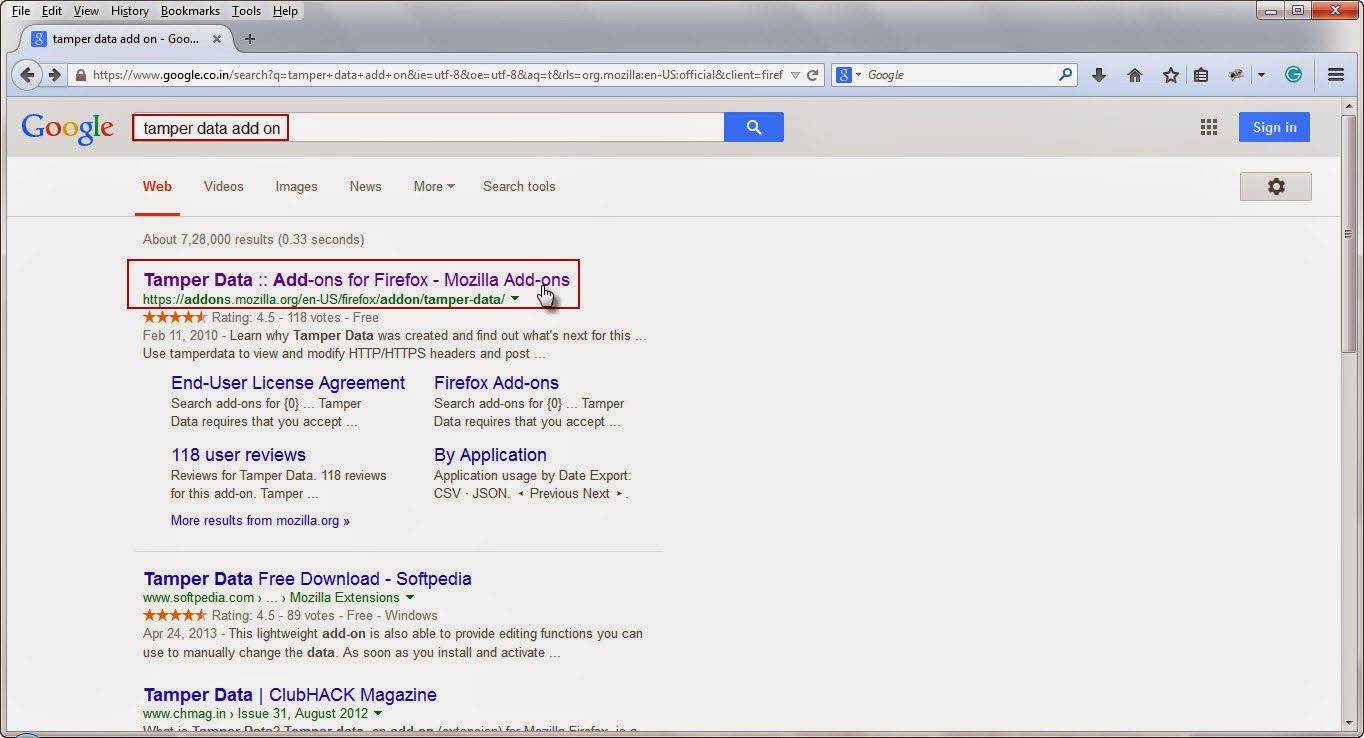1364x738 pixels.
Task: Click the Forward arrow navigation button
Action: [54, 75]
